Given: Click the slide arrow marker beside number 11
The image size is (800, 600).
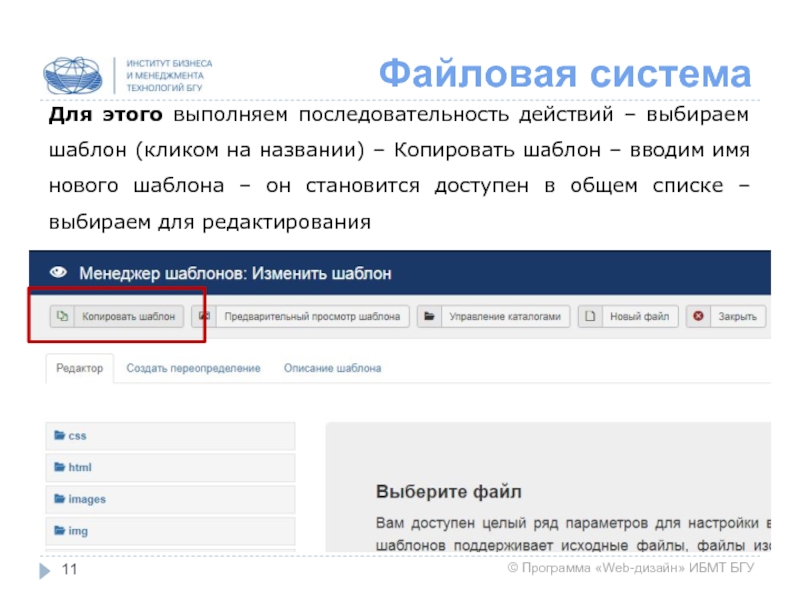Looking at the screenshot, I should 45,570.
